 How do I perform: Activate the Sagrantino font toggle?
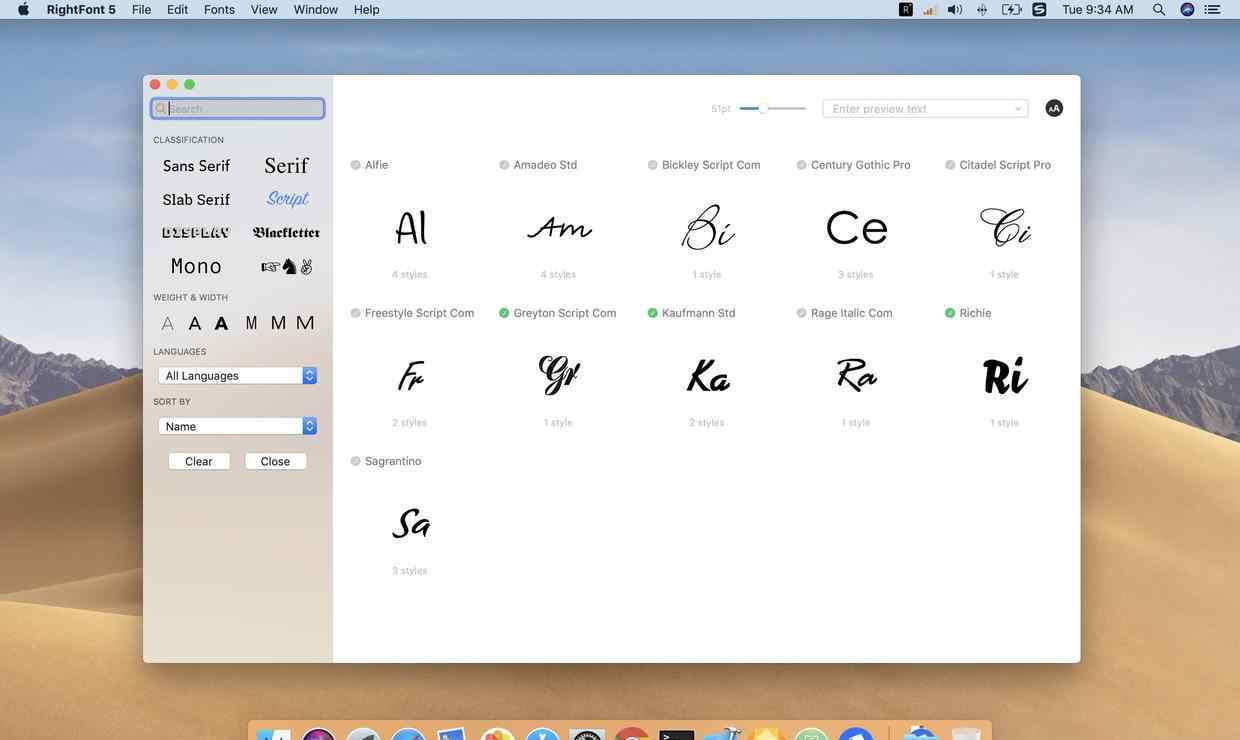(355, 461)
